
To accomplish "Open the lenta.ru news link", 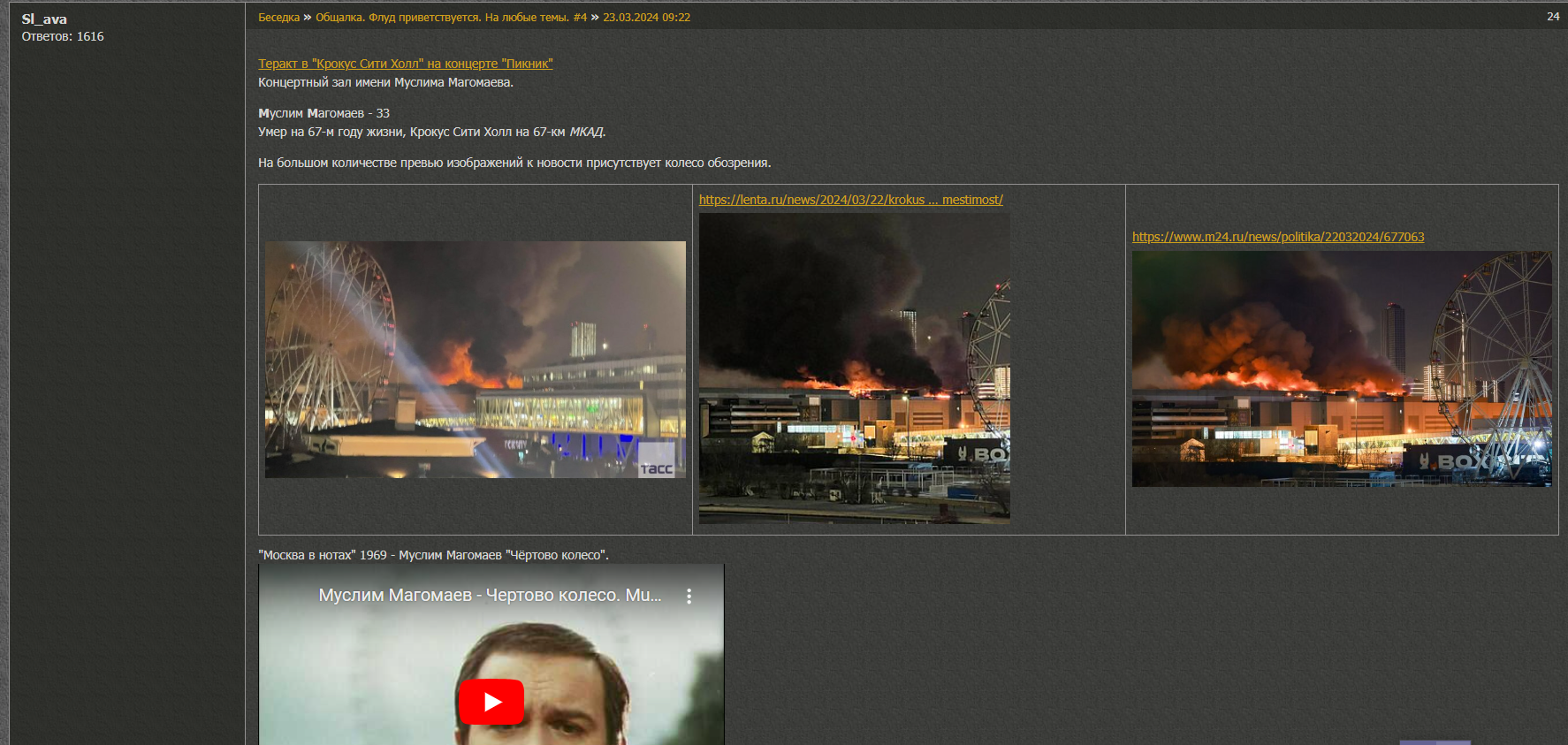I will coord(850,200).
